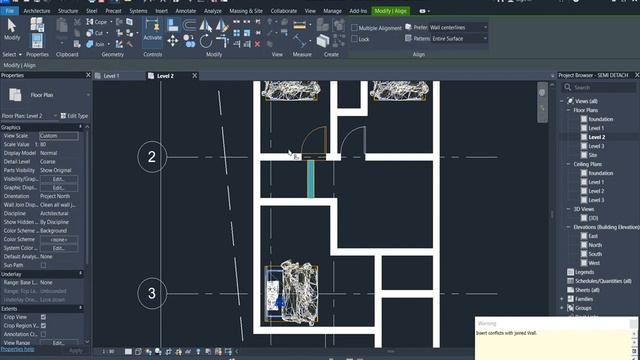This screenshot has height=360, width=640.
Task: Open the Pattern Entire Surface dropdown
Action: tap(458, 38)
